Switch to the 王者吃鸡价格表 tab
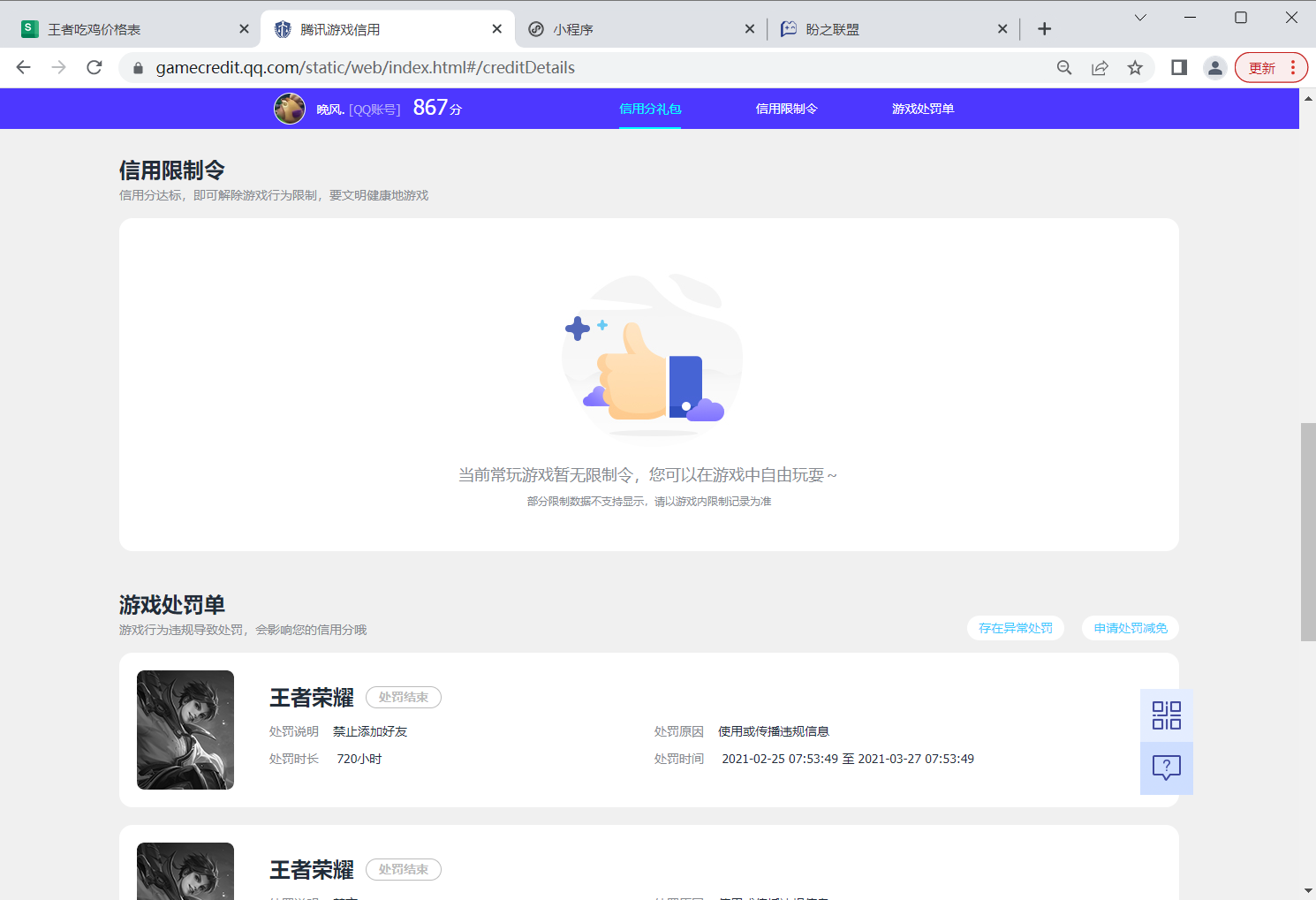 (x=132, y=29)
